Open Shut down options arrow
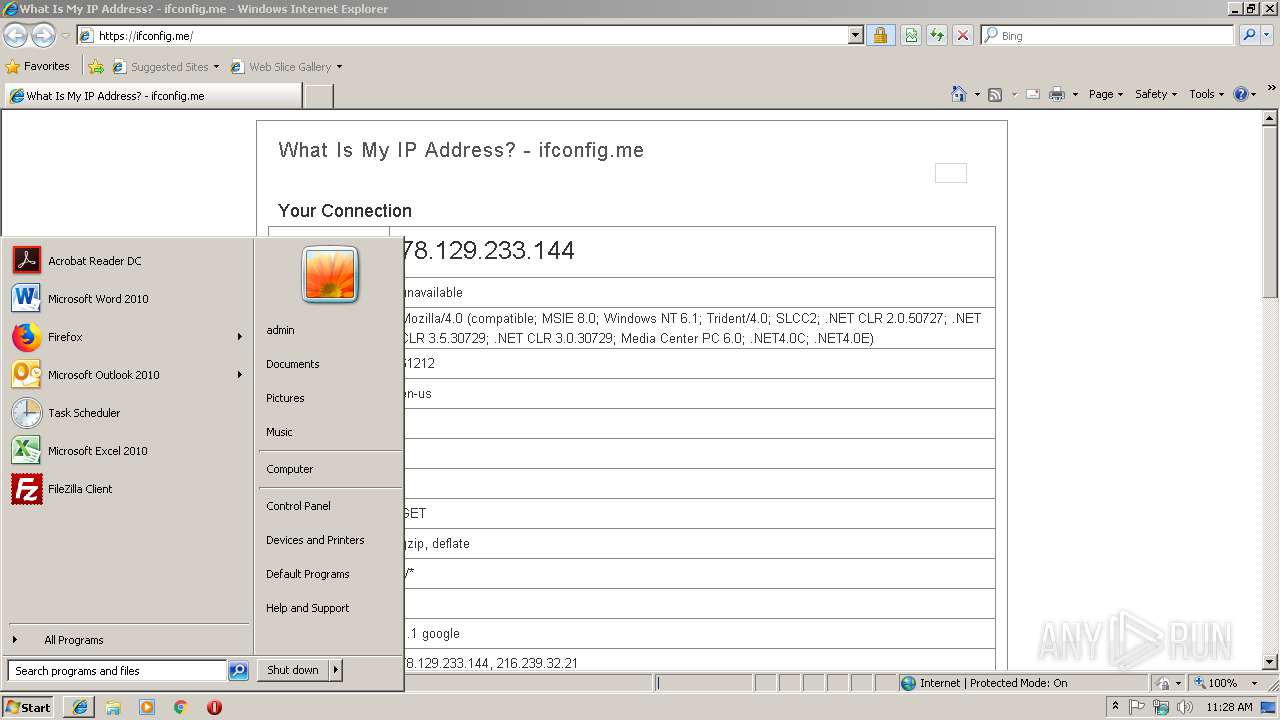 tap(336, 670)
